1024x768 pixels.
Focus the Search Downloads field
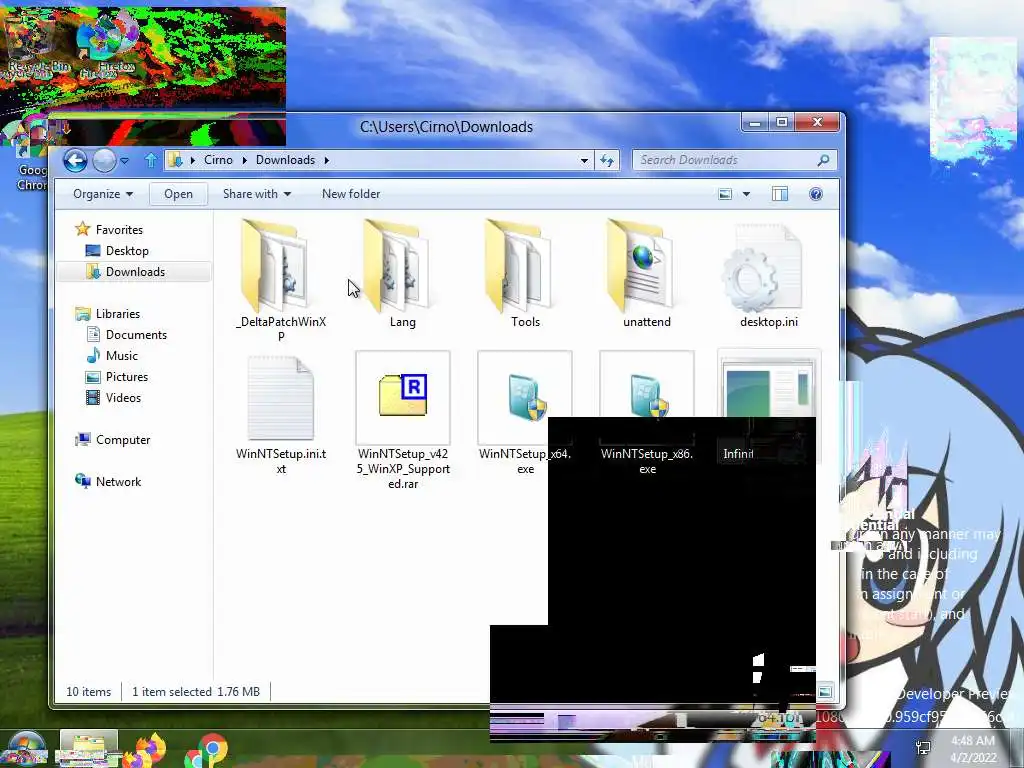point(735,160)
